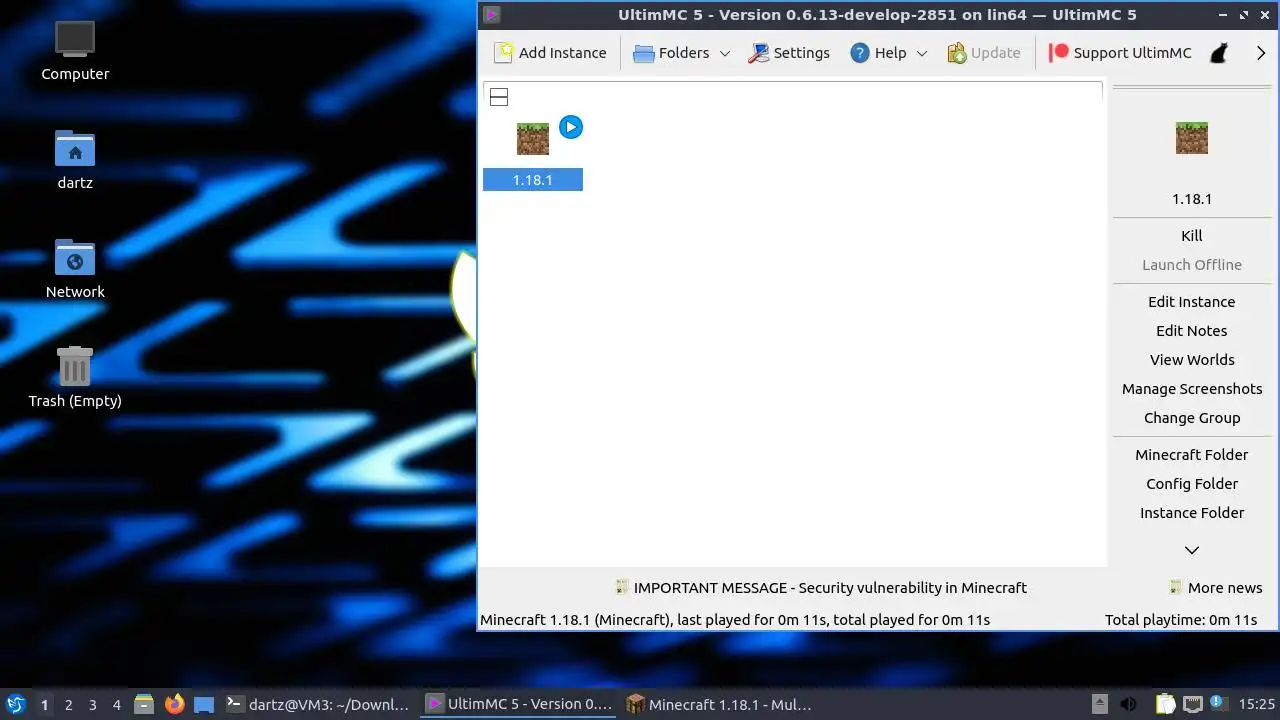
Task: Switch to the dartz@VM3 terminal taskbar entry
Action: 317,704
